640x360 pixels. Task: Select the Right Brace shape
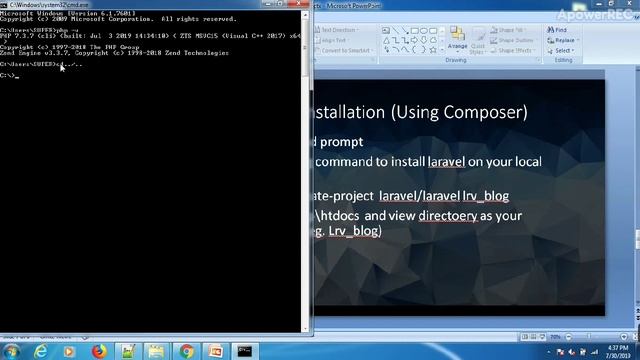pyautogui.click(x=424, y=50)
